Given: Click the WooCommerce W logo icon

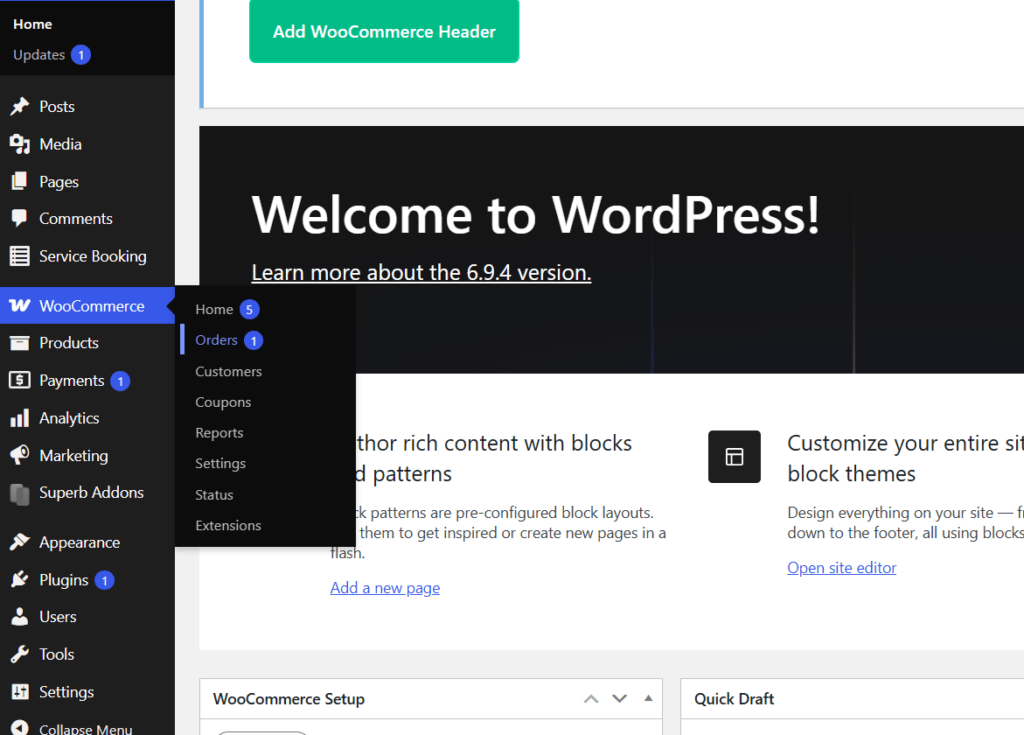Looking at the screenshot, I should click(20, 306).
